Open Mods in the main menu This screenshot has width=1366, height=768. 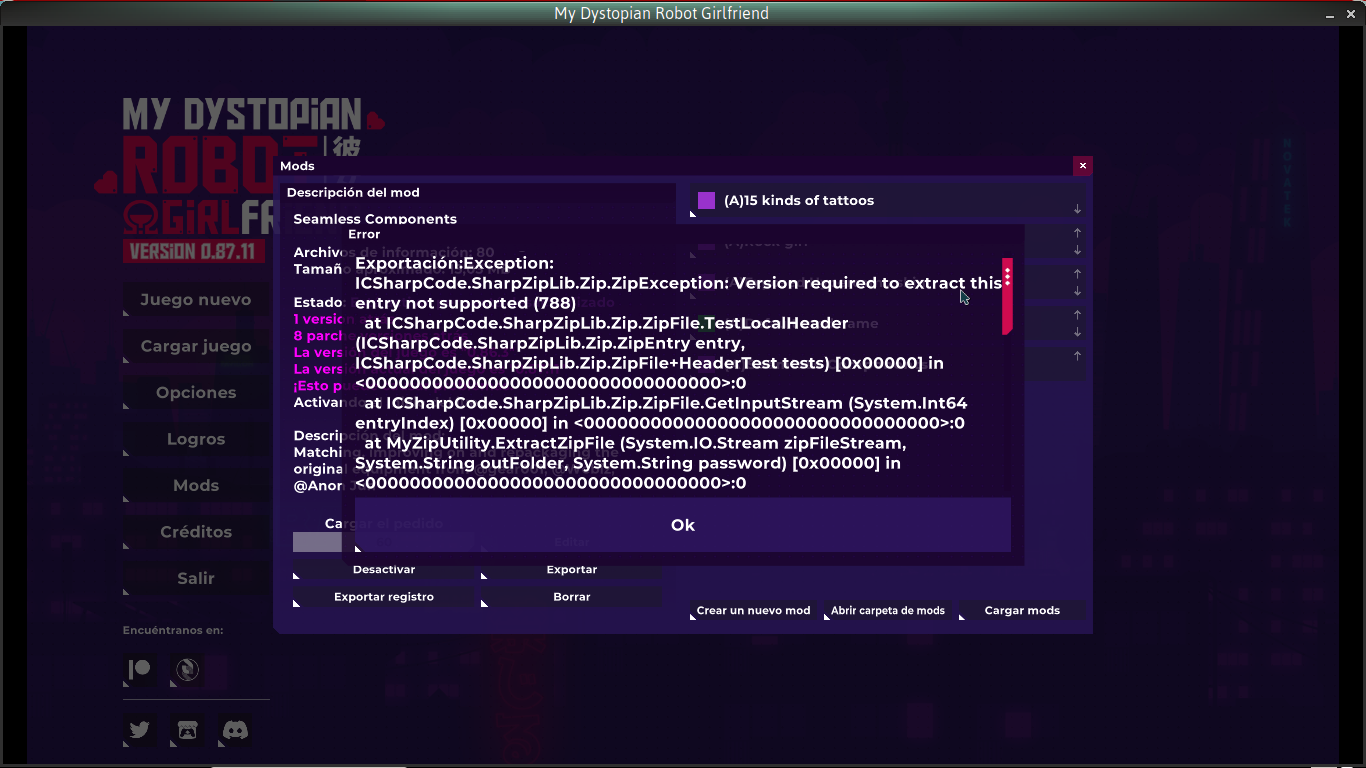pos(196,485)
